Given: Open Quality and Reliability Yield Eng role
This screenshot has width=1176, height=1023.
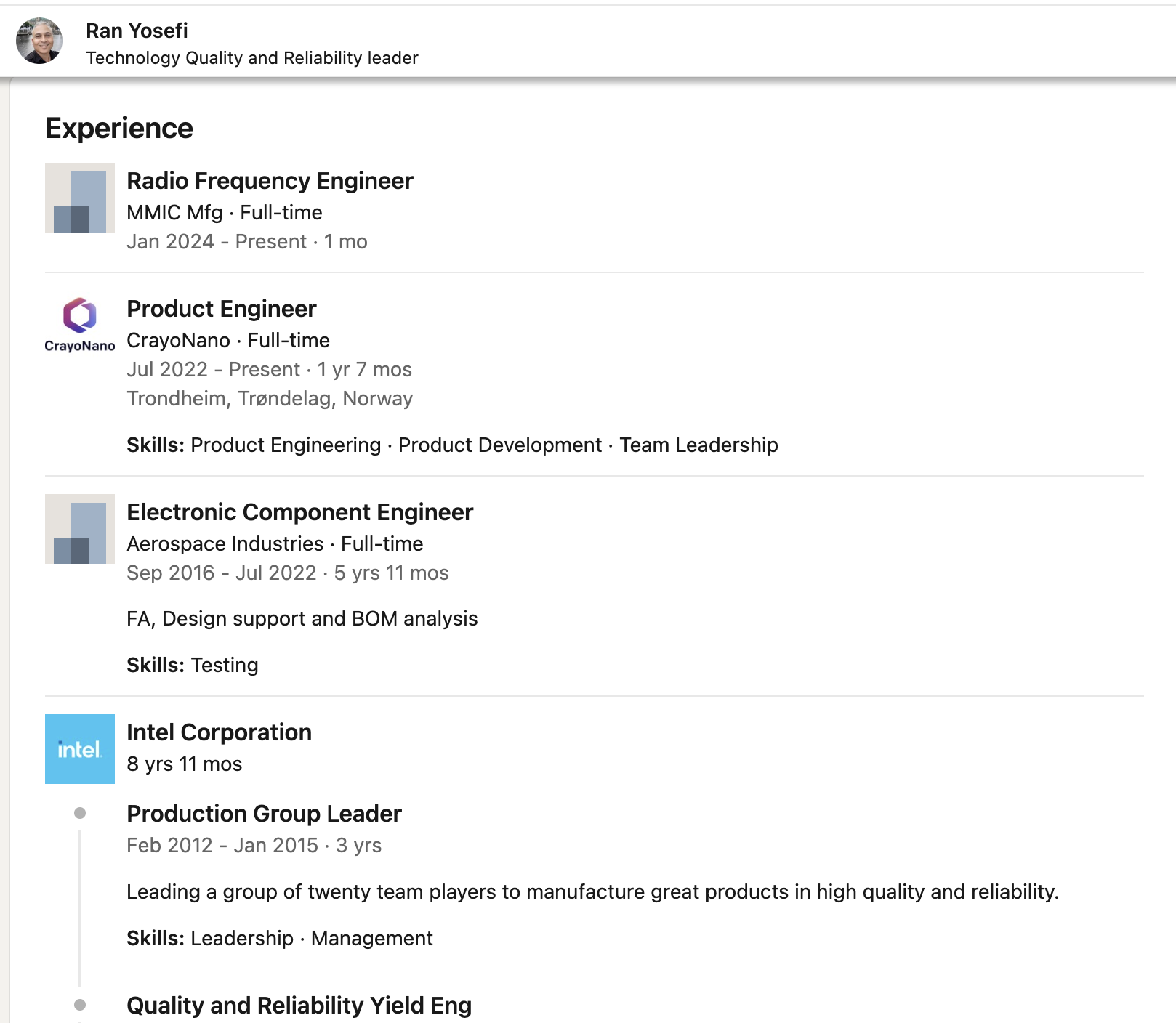Looking at the screenshot, I should tap(299, 1006).
